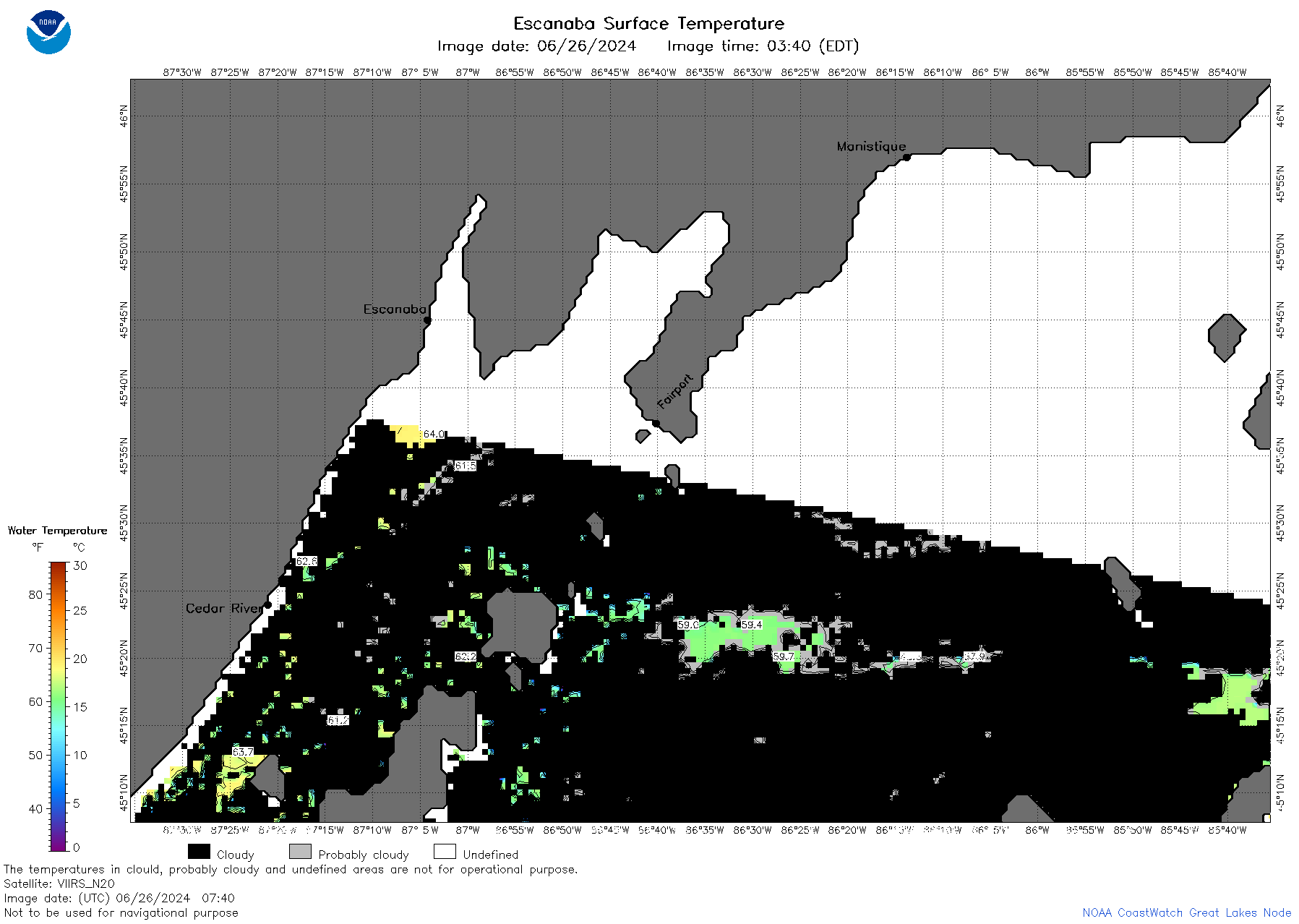Click the 64.0 temperature label
1299x924 pixels.
coord(434,434)
